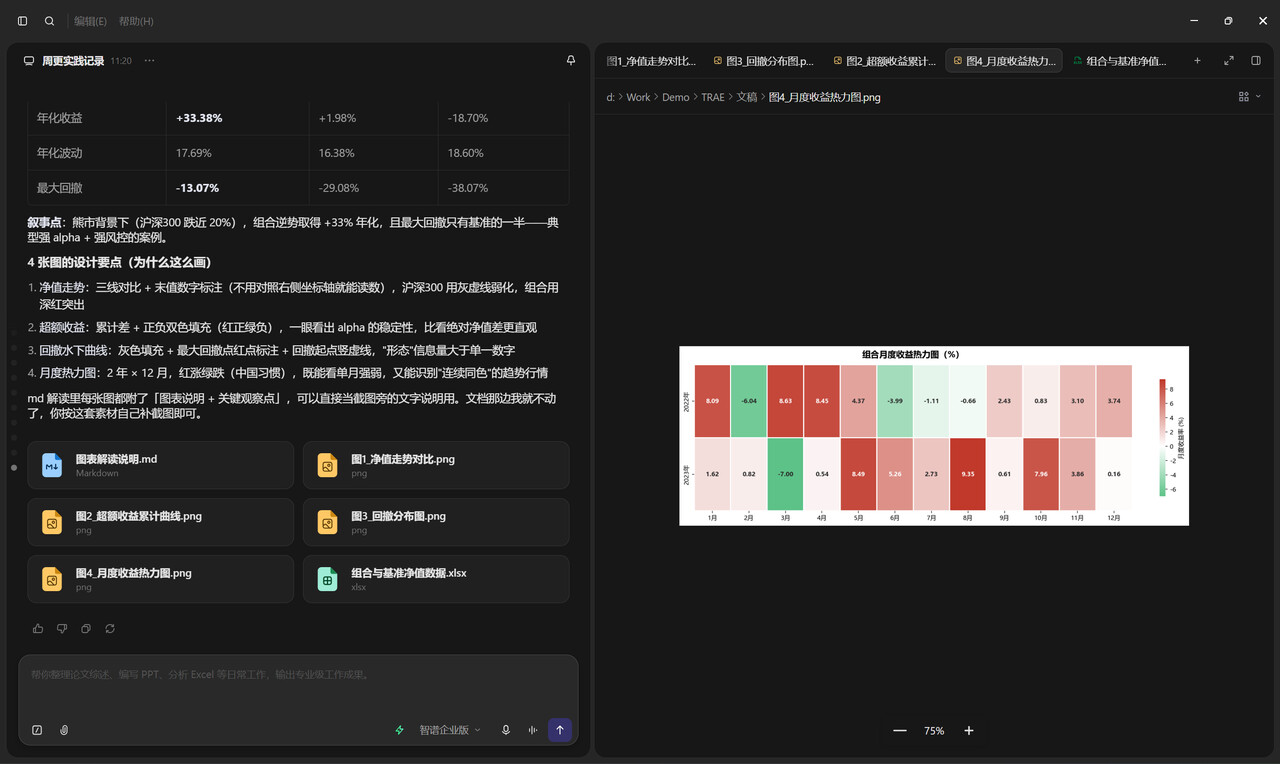The height and width of the screenshot is (764, 1280).
Task: Copy the response text
Action: tap(86, 629)
